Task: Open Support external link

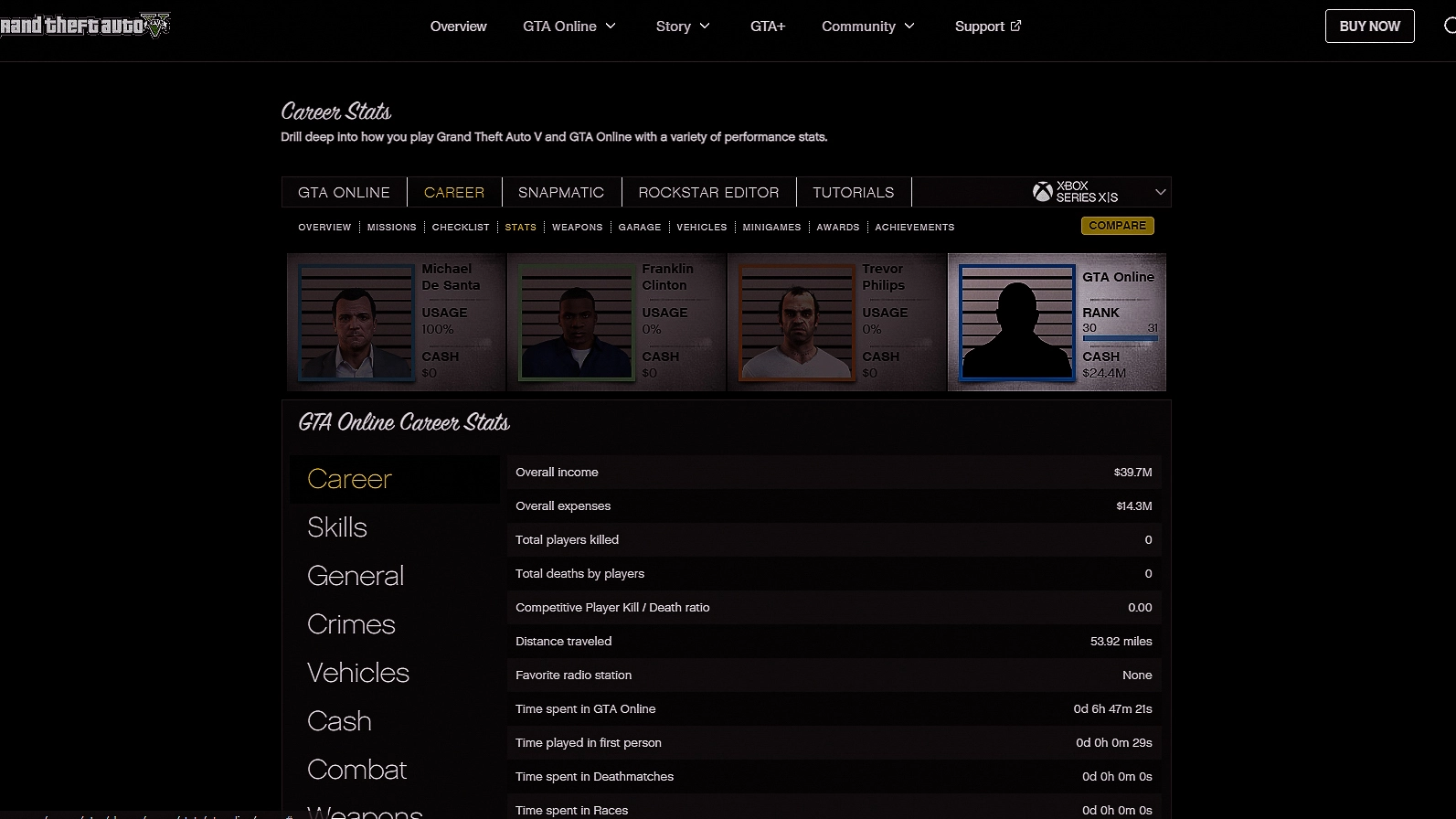Action: [x=987, y=27]
